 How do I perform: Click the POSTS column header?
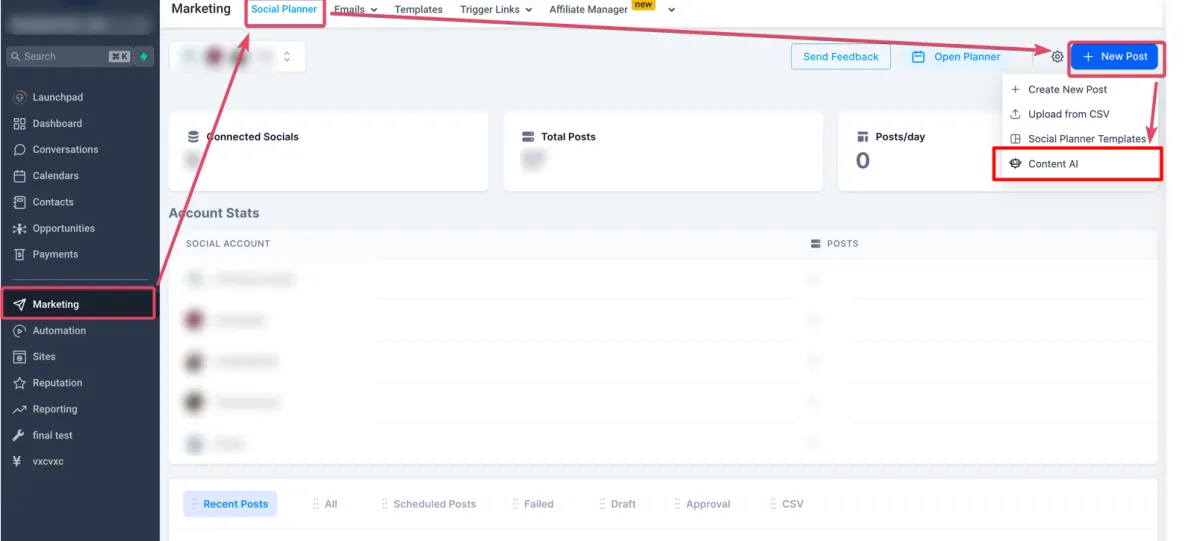(x=835, y=244)
